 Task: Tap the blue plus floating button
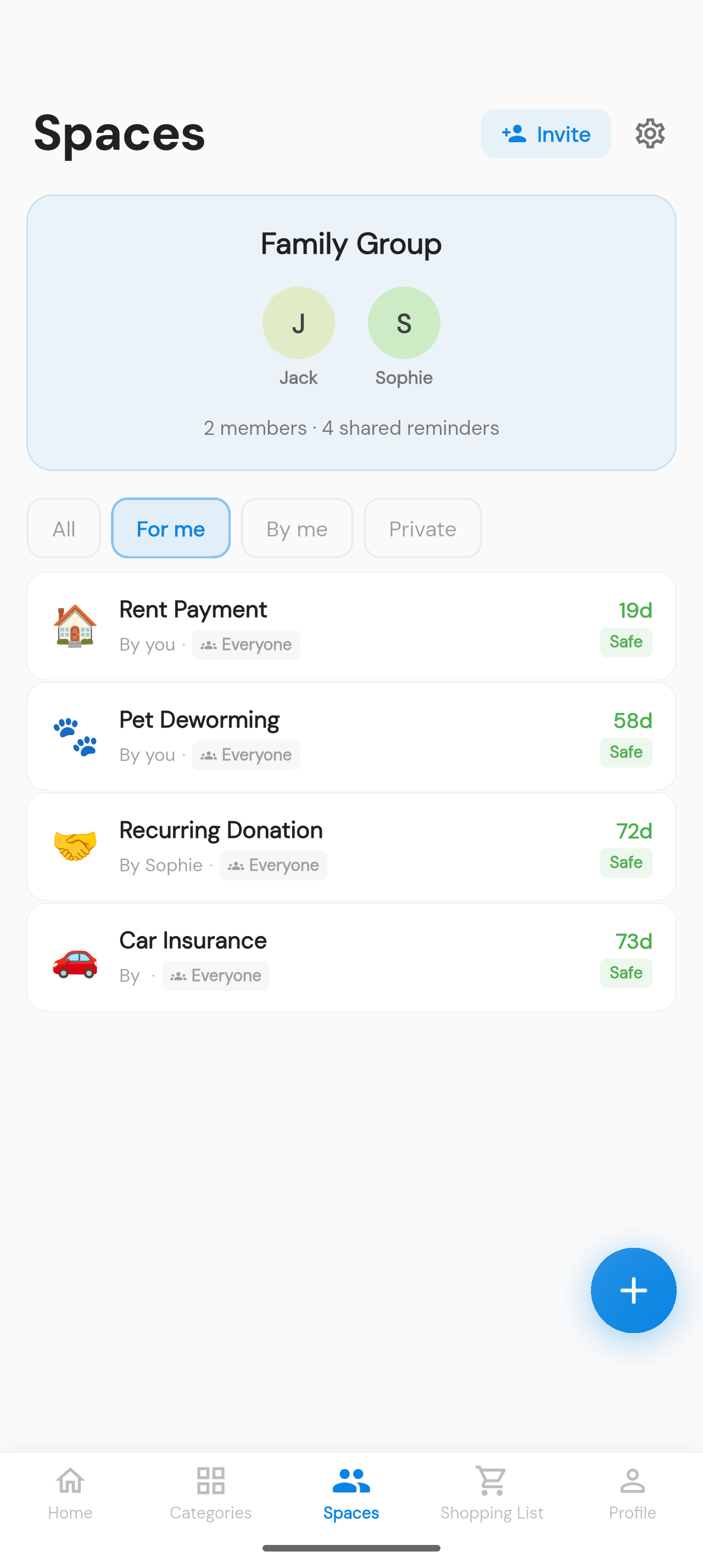coord(633,1290)
